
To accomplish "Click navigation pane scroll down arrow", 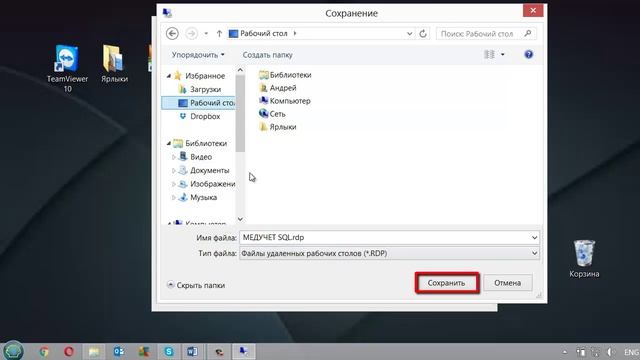I will pyautogui.click(x=240, y=219).
